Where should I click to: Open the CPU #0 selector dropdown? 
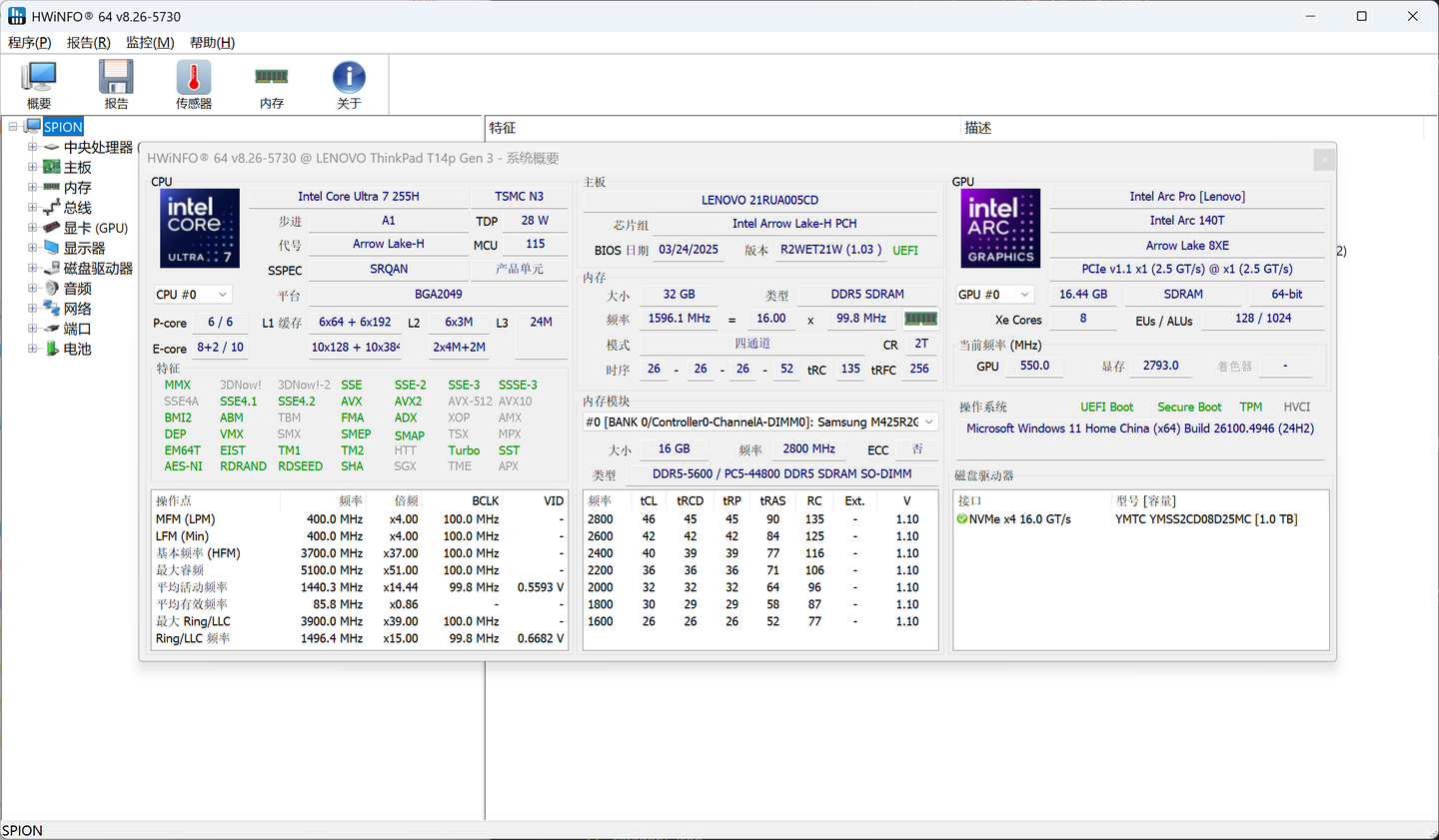(x=193, y=295)
